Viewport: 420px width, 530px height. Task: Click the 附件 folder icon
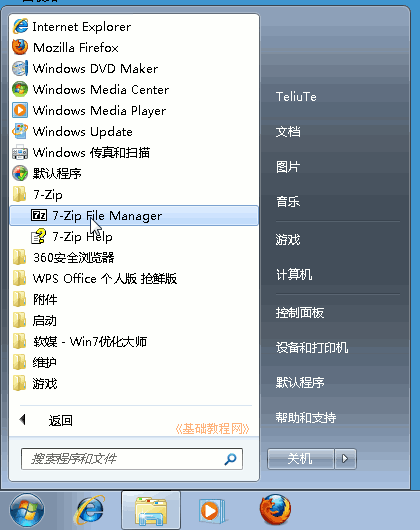click(19, 299)
